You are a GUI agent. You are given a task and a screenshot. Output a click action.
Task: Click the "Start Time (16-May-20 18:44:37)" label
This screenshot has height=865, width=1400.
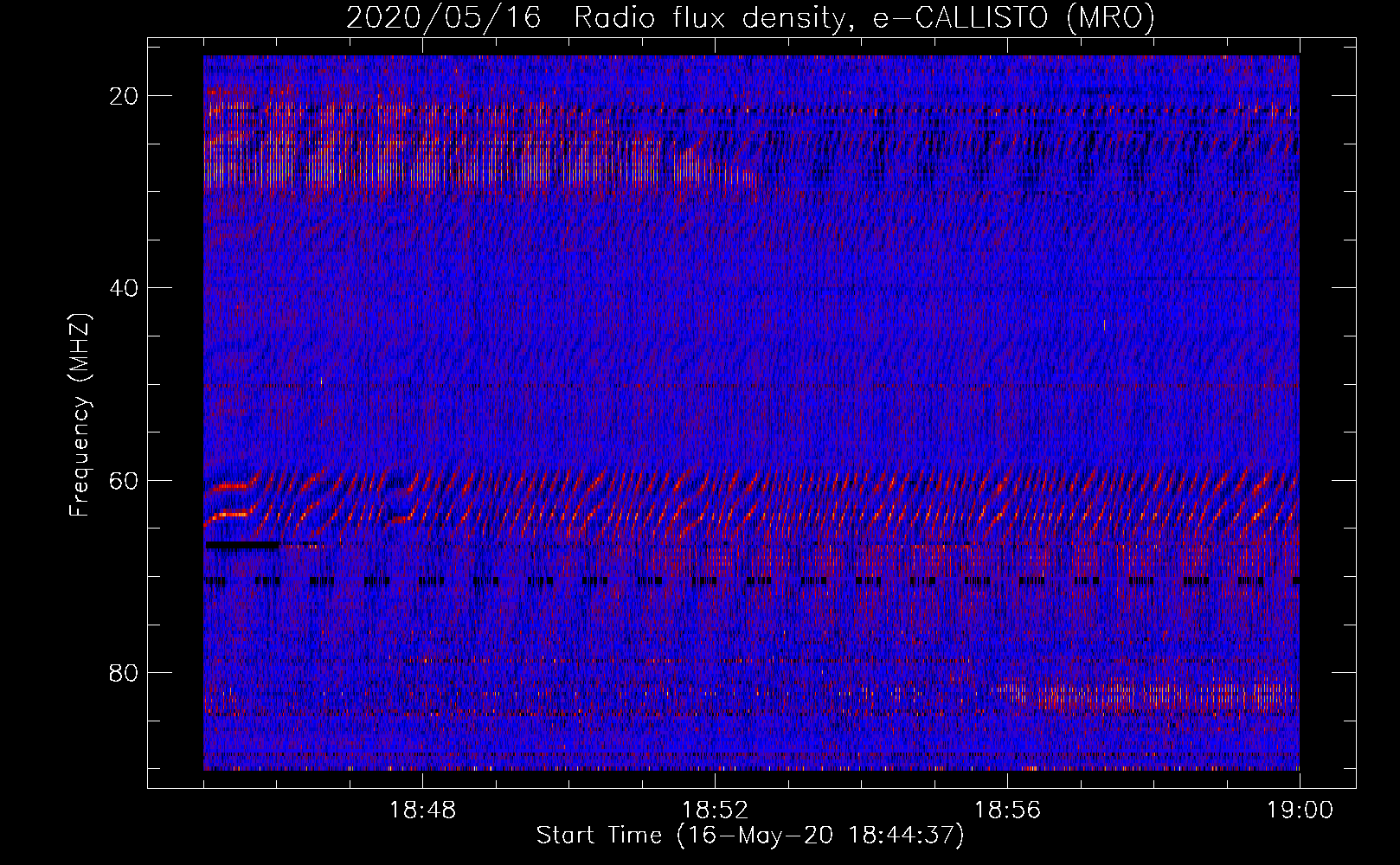coord(750,836)
